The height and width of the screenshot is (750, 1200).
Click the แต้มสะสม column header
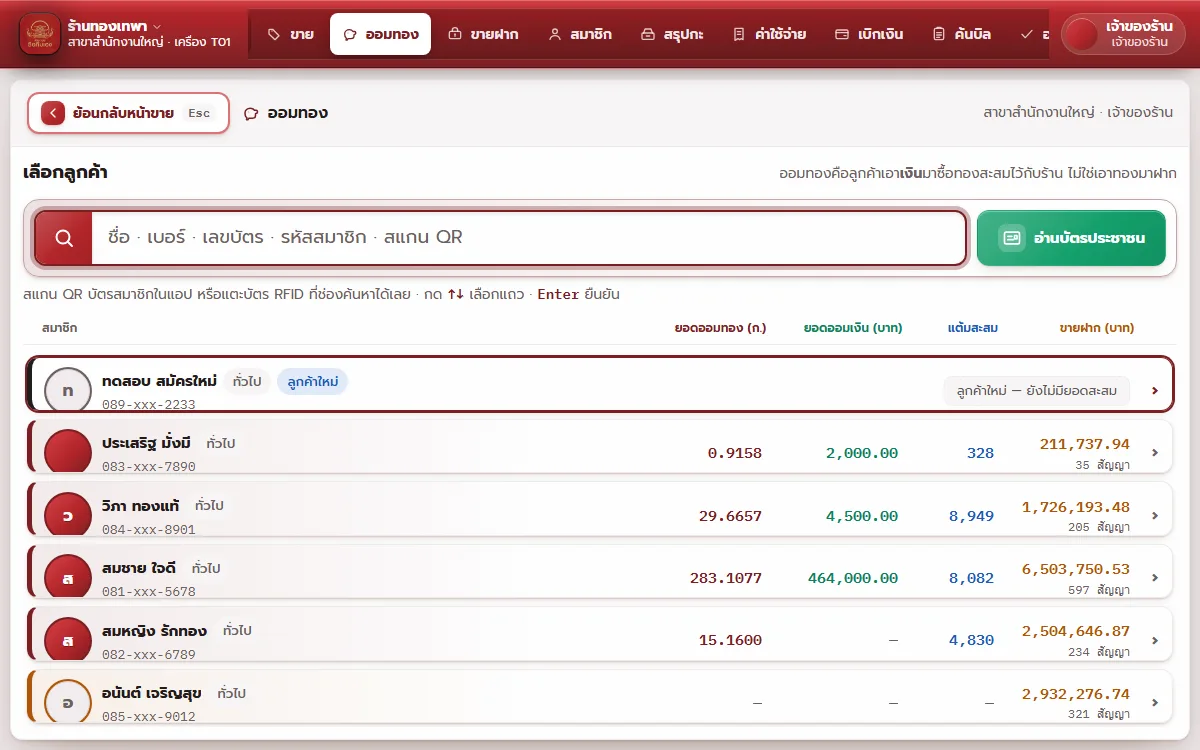(973, 328)
